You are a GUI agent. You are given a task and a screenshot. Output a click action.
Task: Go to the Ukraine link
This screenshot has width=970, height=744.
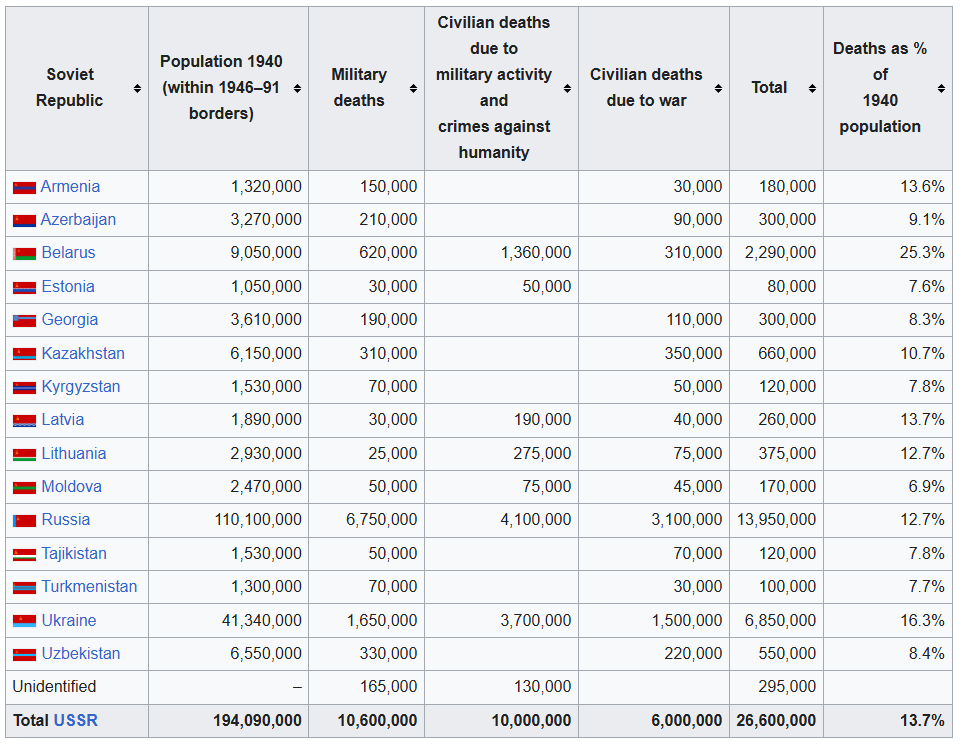(69, 620)
